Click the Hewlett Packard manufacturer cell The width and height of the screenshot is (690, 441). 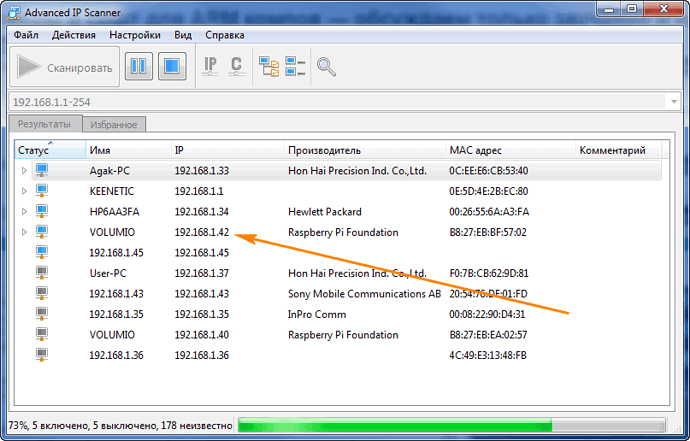[x=325, y=212]
